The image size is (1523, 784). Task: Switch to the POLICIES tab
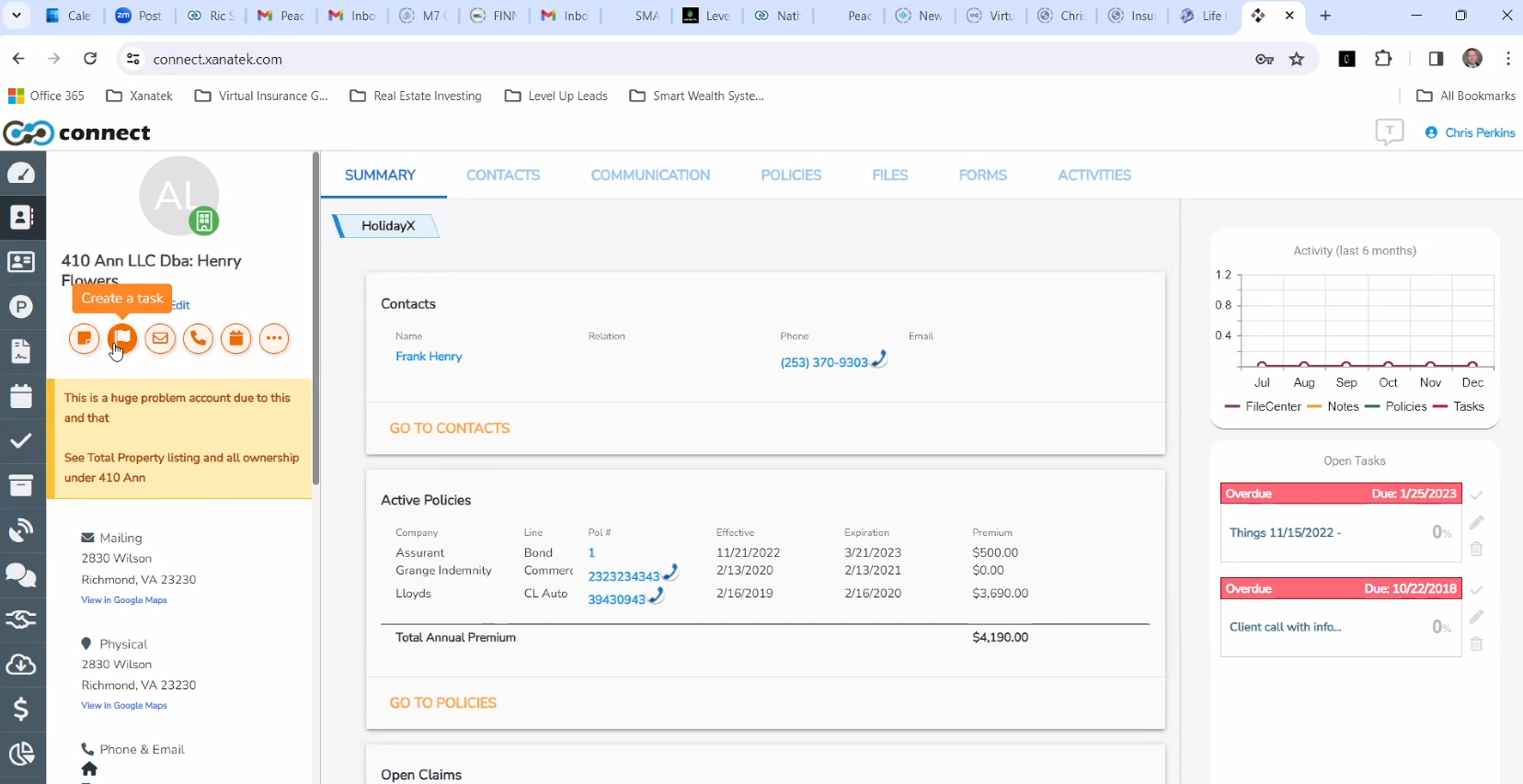click(x=791, y=175)
